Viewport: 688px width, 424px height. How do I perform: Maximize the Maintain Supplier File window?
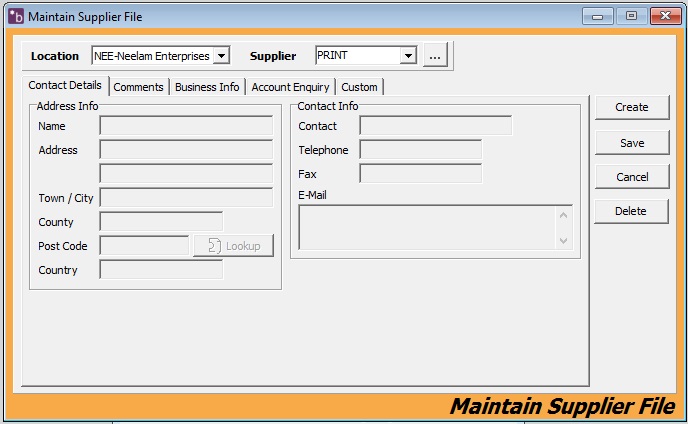click(x=631, y=16)
